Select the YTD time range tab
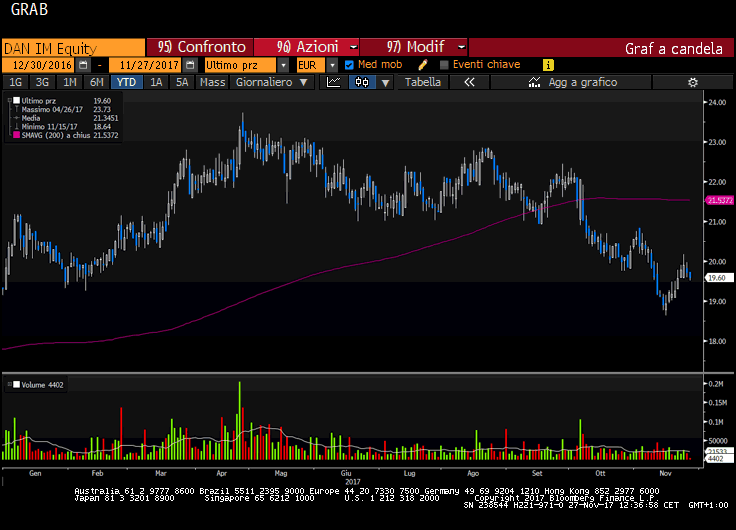 (126, 82)
